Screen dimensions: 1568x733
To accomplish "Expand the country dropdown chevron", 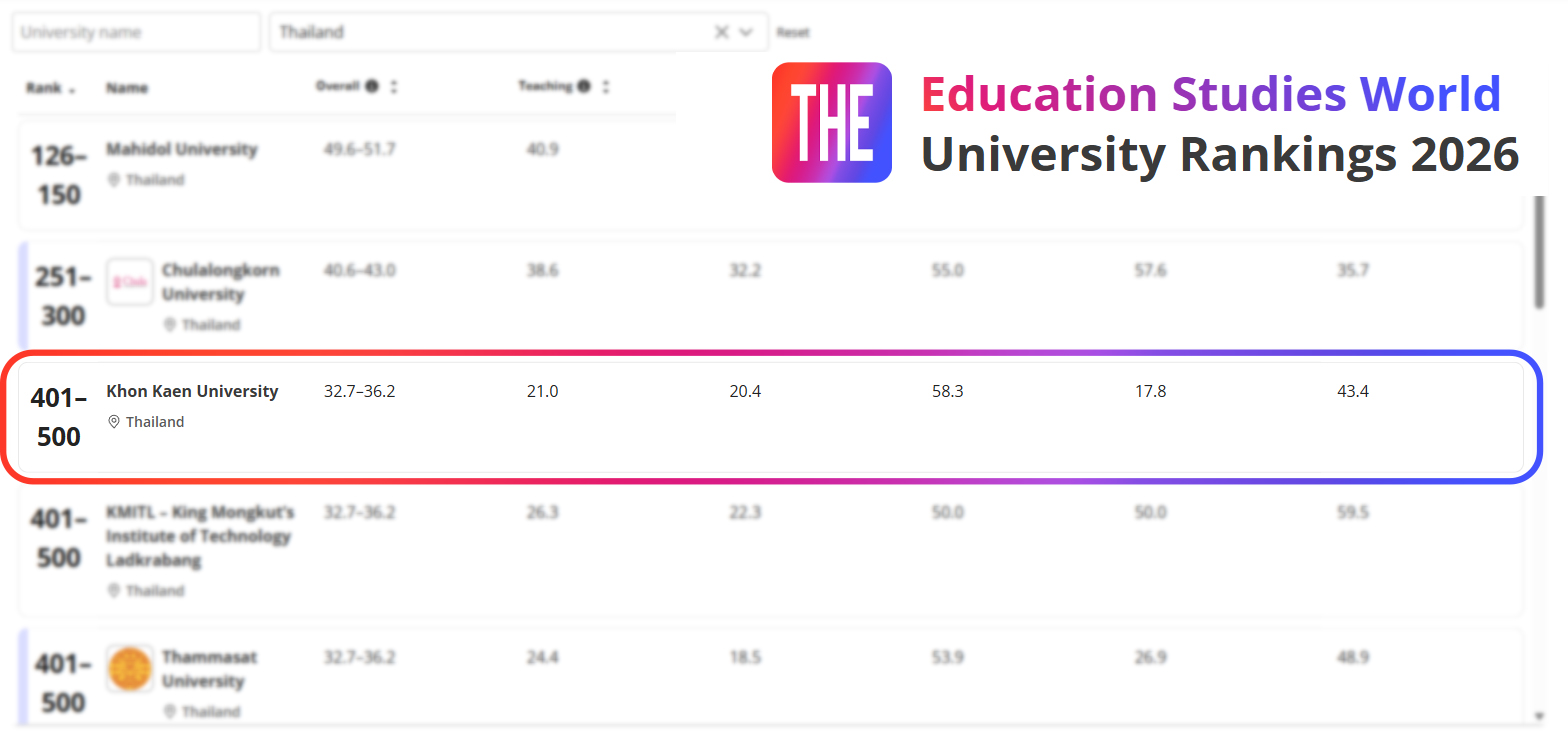I will click(746, 32).
